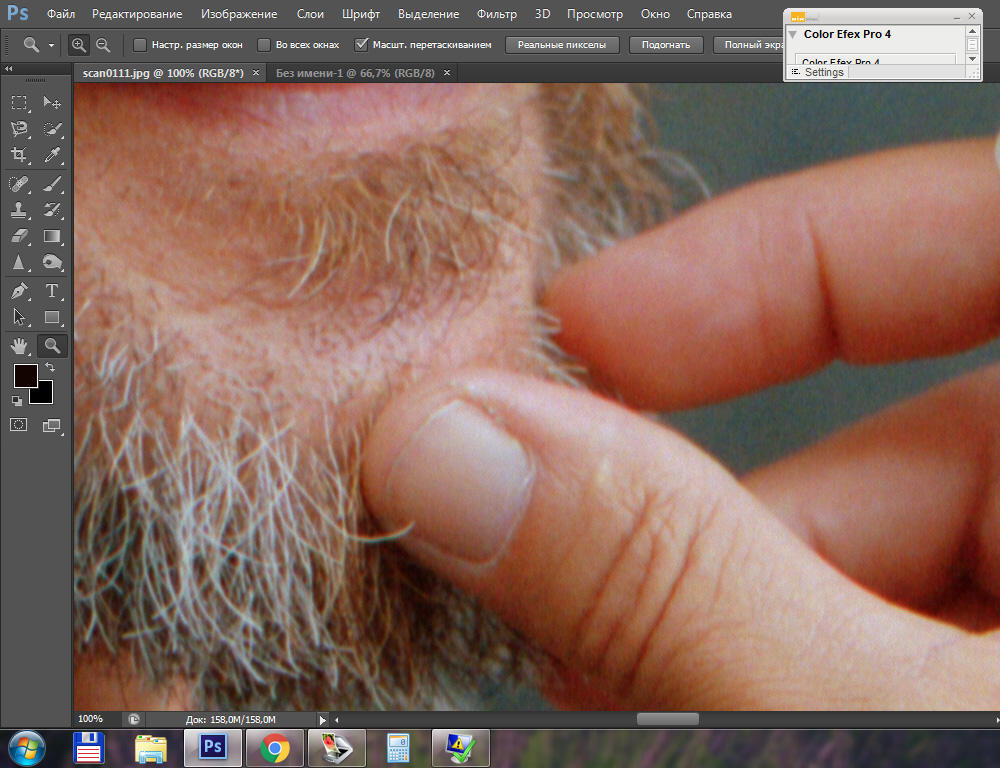
Task: Select the Type tool
Action: [x=52, y=291]
